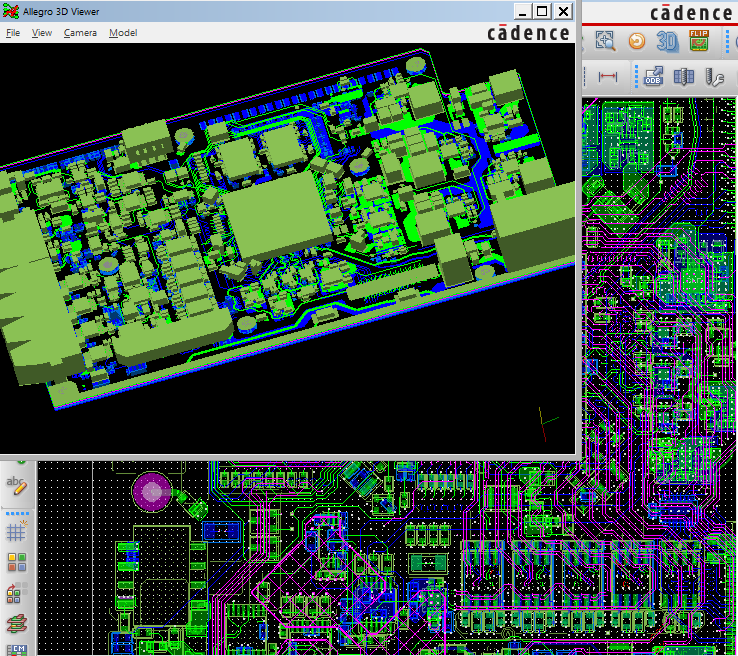
Task: Launch the 3D view toolbar icon
Action: click(667, 41)
